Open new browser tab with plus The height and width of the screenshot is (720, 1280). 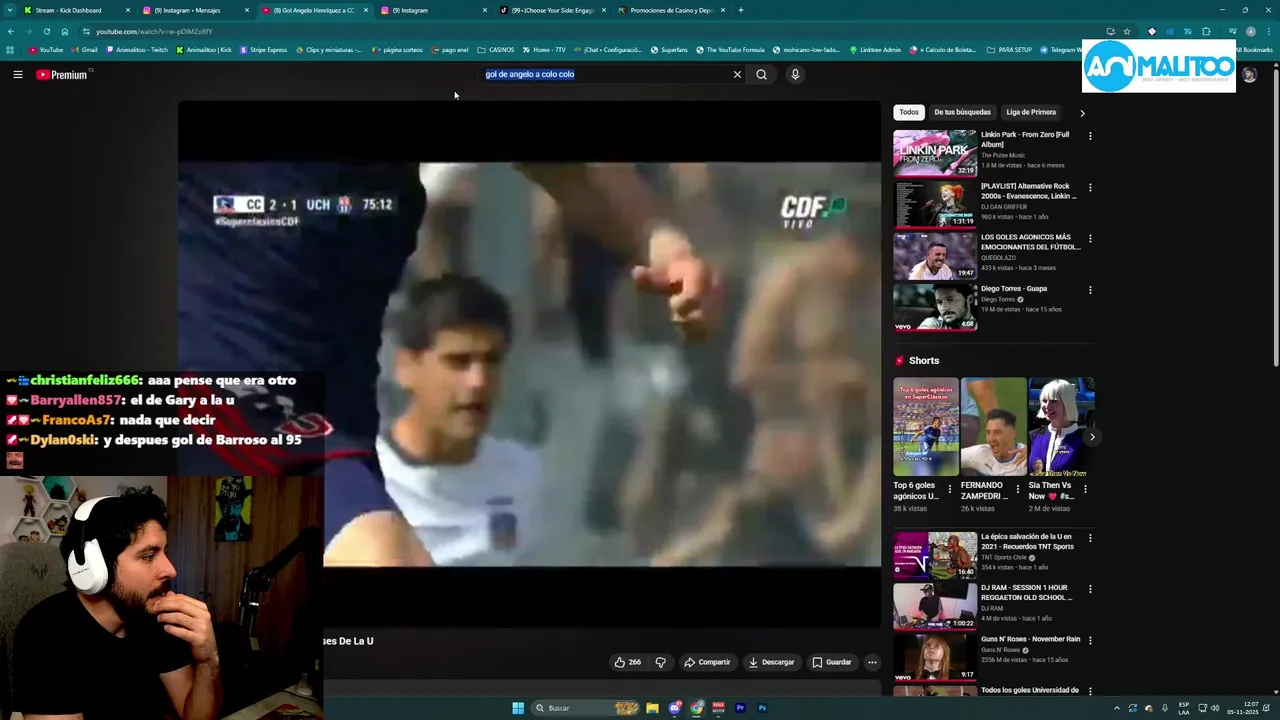pyautogui.click(x=740, y=10)
